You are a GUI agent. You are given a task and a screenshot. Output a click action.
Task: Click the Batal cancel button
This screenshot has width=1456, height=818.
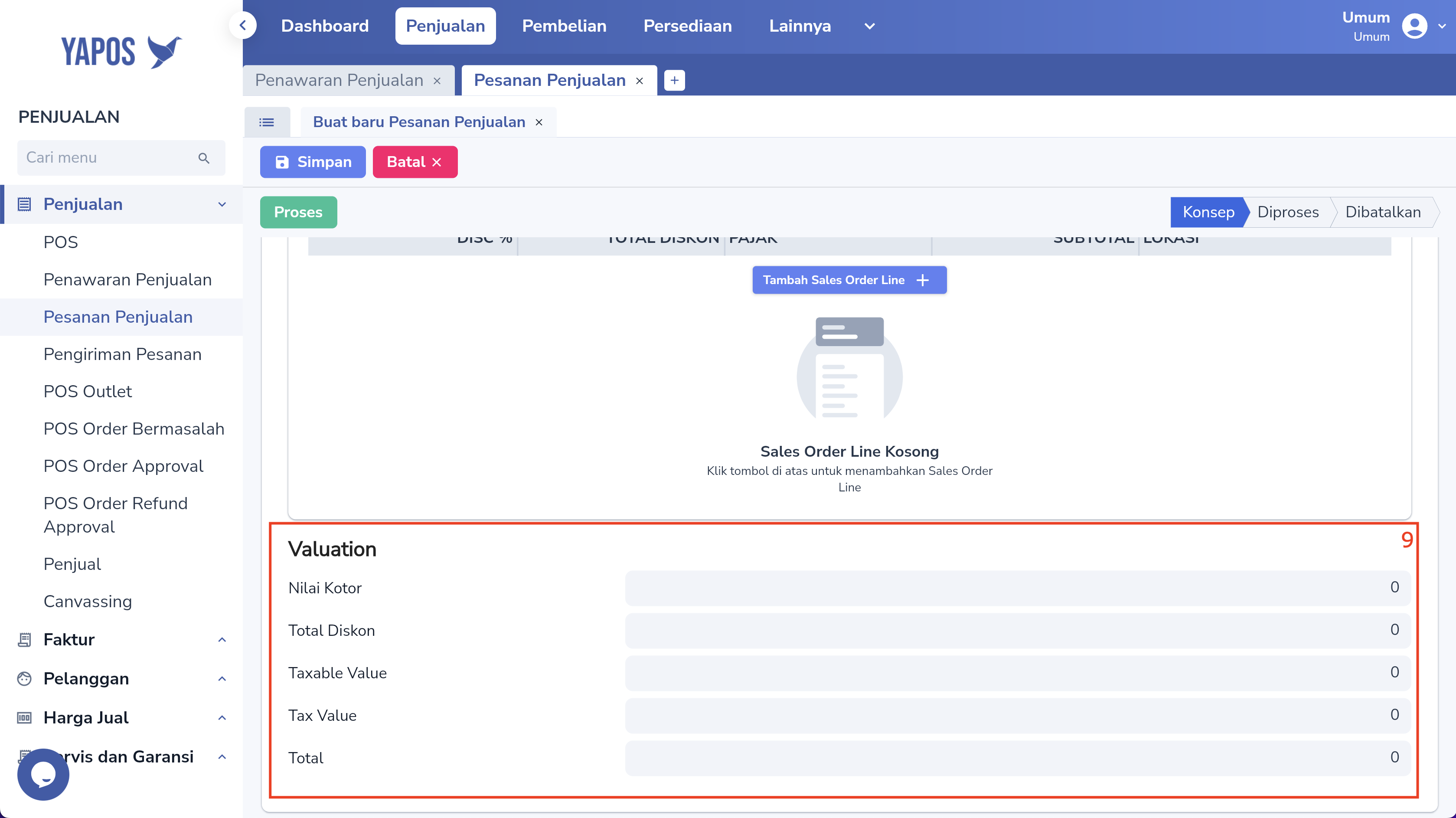[415, 162]
